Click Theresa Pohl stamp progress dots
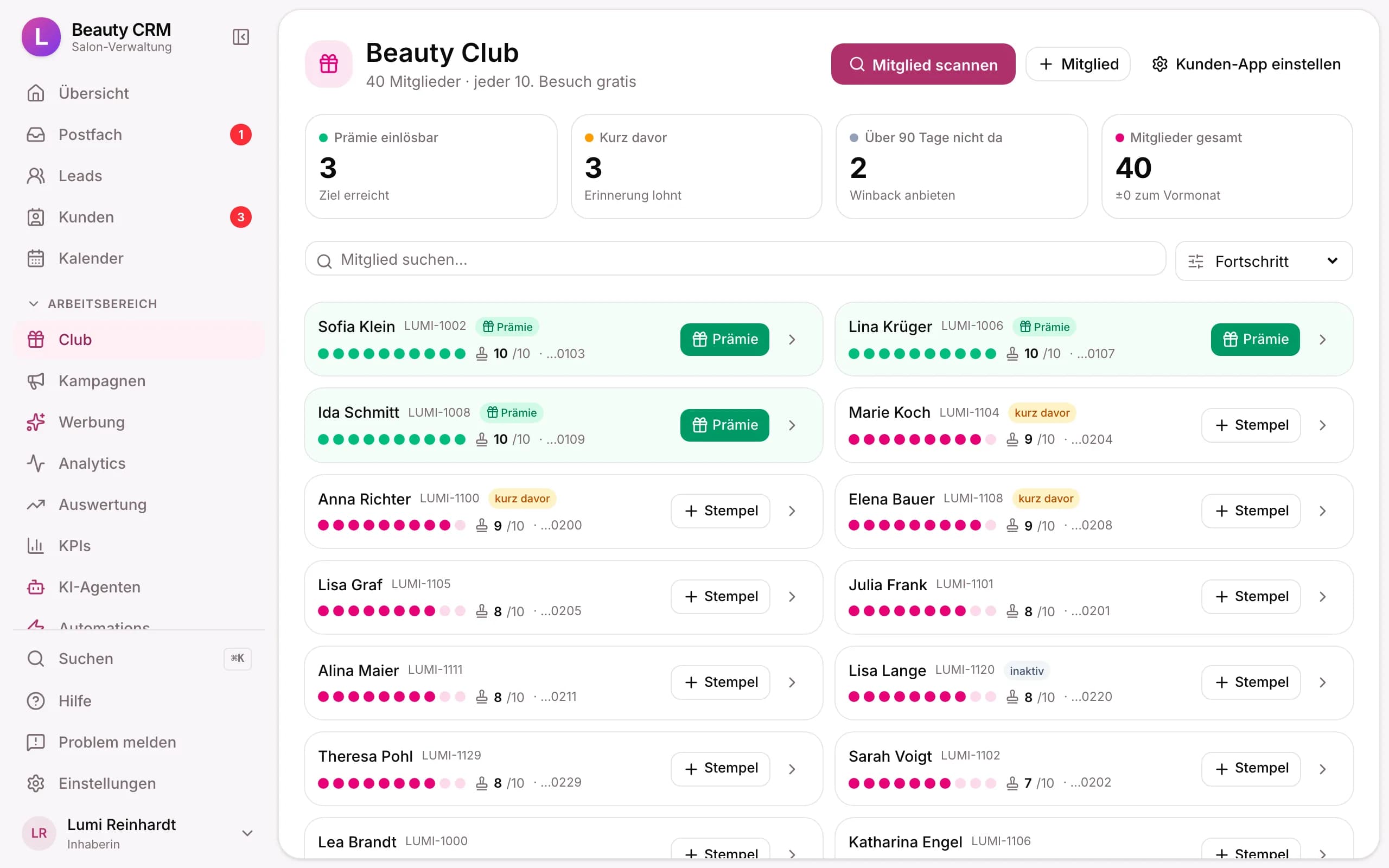1389x868 pixels. (x=392, y=783)
